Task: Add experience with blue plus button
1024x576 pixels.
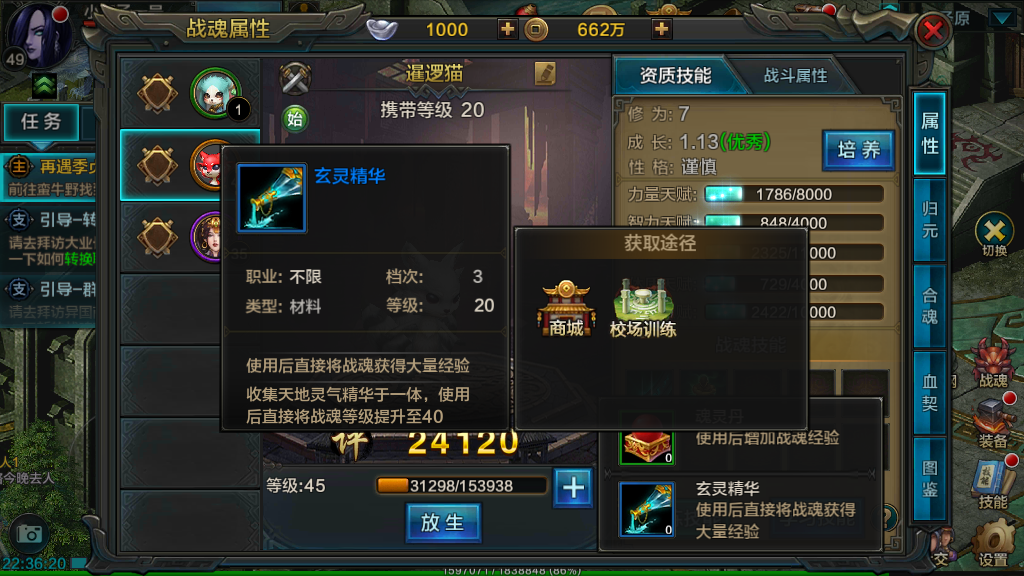Action: point(573,487)
